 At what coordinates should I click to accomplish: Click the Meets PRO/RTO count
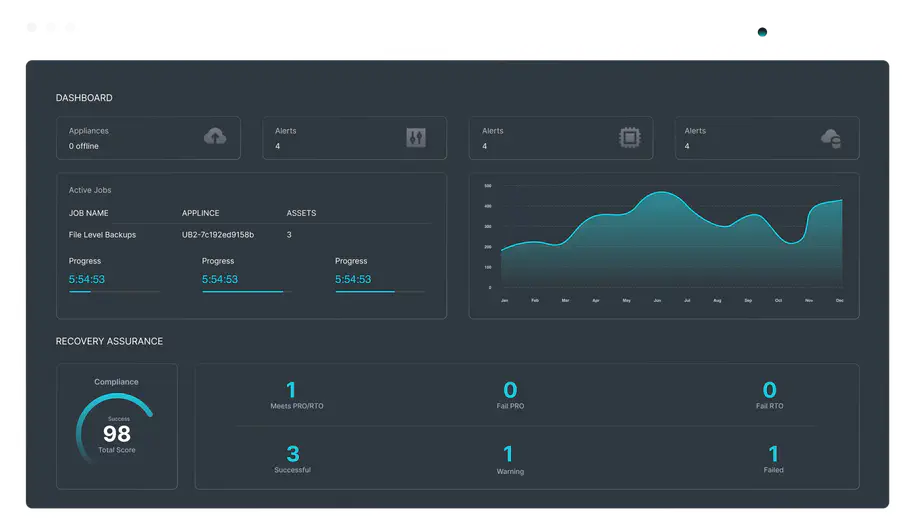291,391
